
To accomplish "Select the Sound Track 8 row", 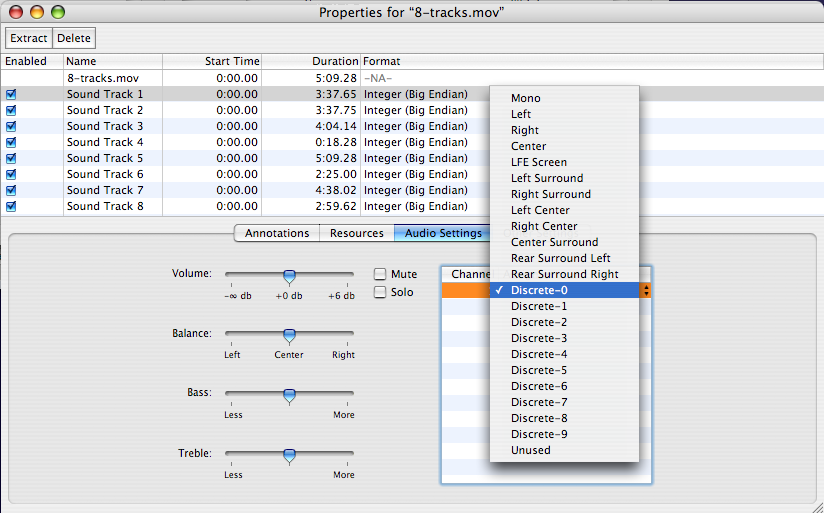I will click(x=105, y=206).
